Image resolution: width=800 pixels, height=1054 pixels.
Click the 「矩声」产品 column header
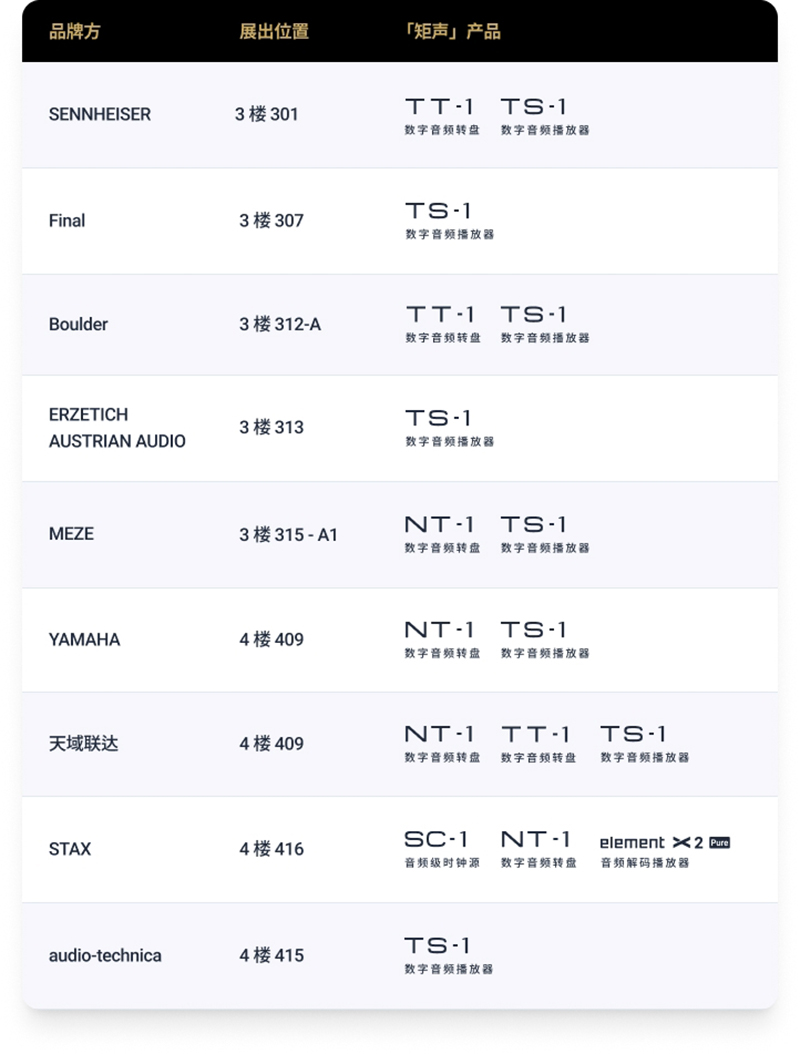451,31
